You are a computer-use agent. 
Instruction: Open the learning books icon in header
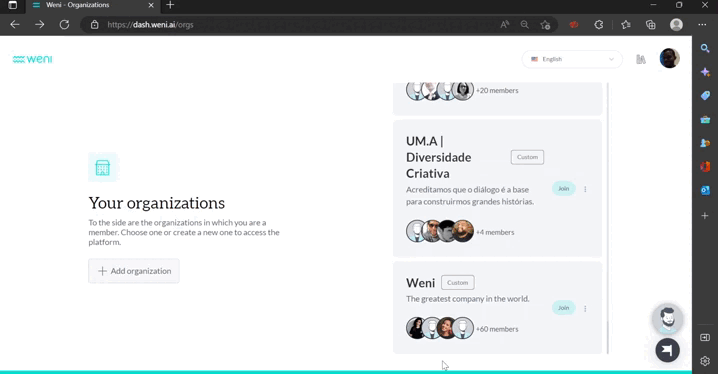pyautogui.click(x=641, y=59)
